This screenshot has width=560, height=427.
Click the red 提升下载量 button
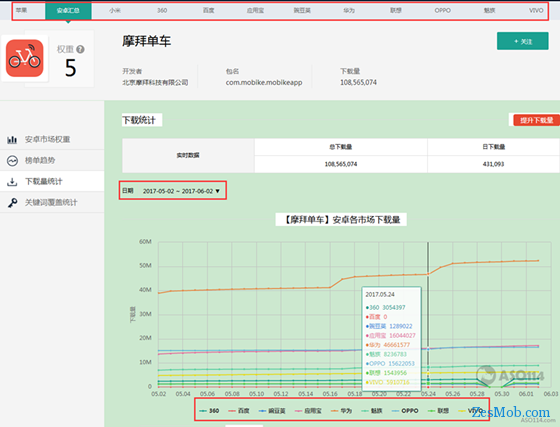[x=536, y=120]
